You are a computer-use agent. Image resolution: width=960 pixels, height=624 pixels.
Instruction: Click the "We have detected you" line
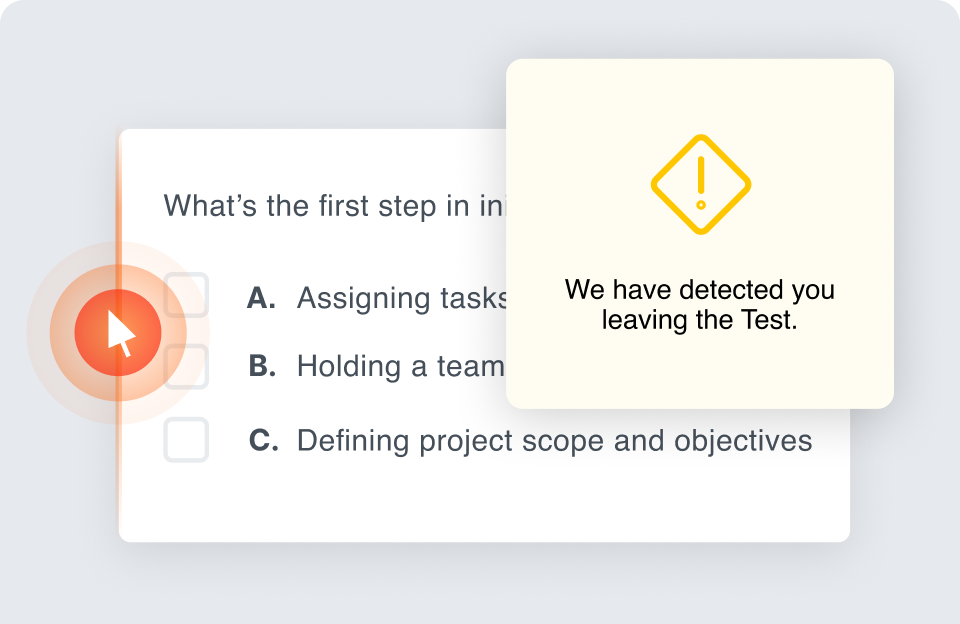click(699, 290)
